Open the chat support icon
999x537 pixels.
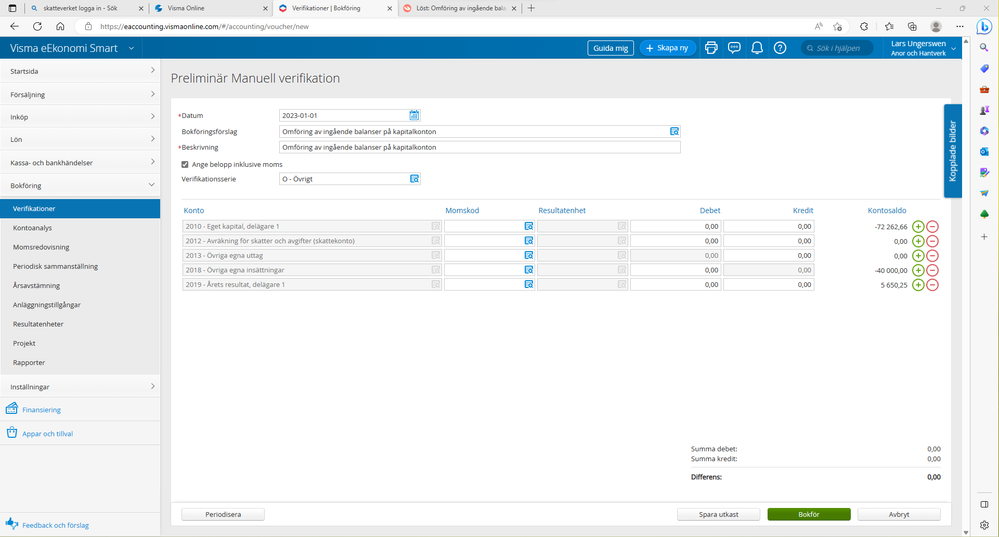(734, 48)
